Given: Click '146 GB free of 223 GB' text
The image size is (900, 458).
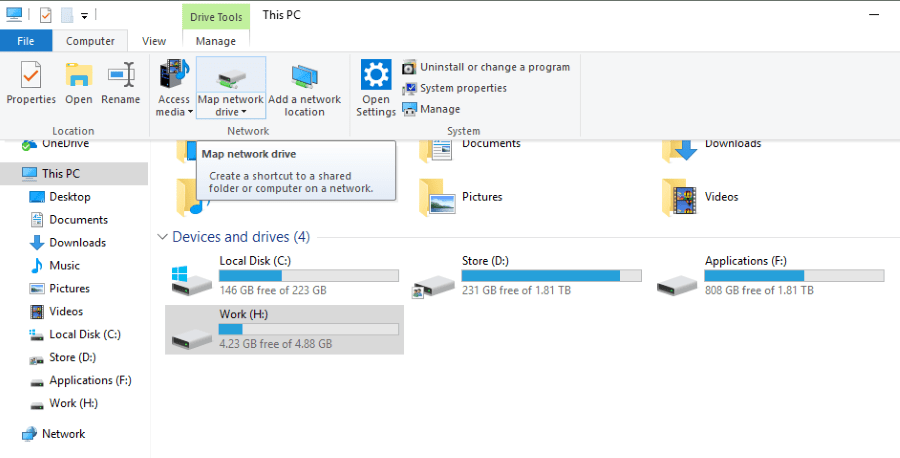Looking at the screenshot, I should [273, 290].
